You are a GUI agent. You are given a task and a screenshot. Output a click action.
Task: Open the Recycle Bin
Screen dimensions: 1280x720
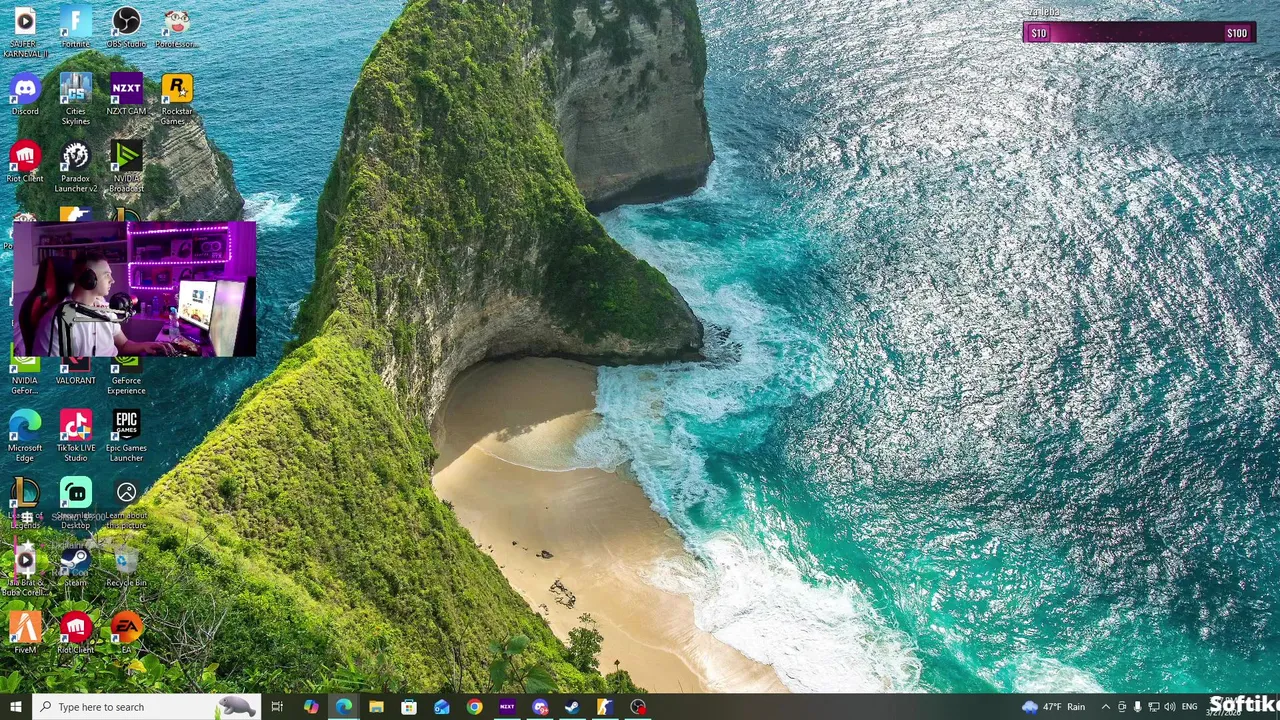pyautogui.click(x=126, y=567)
